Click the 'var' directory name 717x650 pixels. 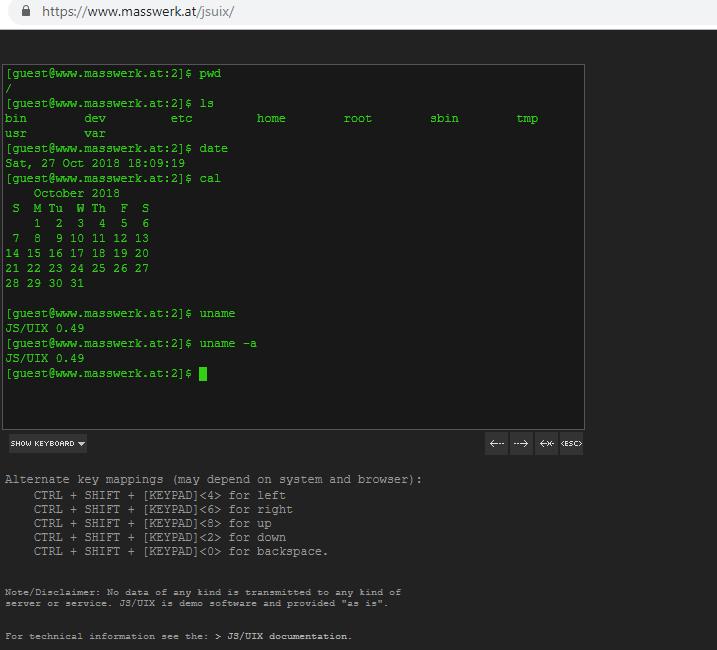[x=95, y=134]
